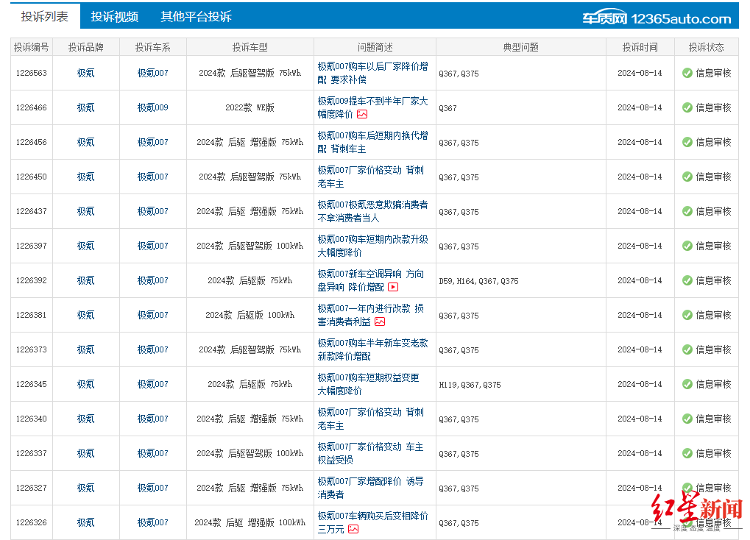Click green check status icon for complaint 1226437
750x540 pixels.
[x=687, y=211]
